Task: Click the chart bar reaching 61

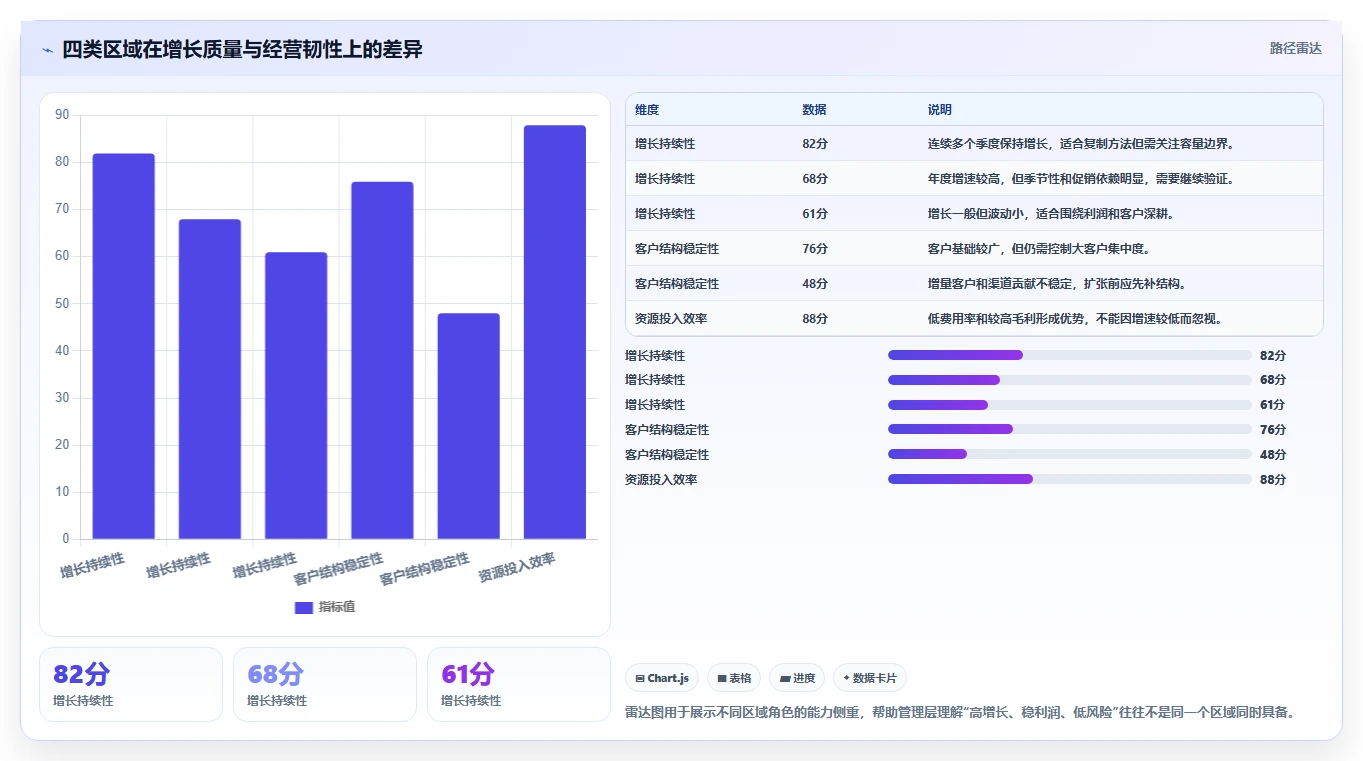Action: pos(296,395)
